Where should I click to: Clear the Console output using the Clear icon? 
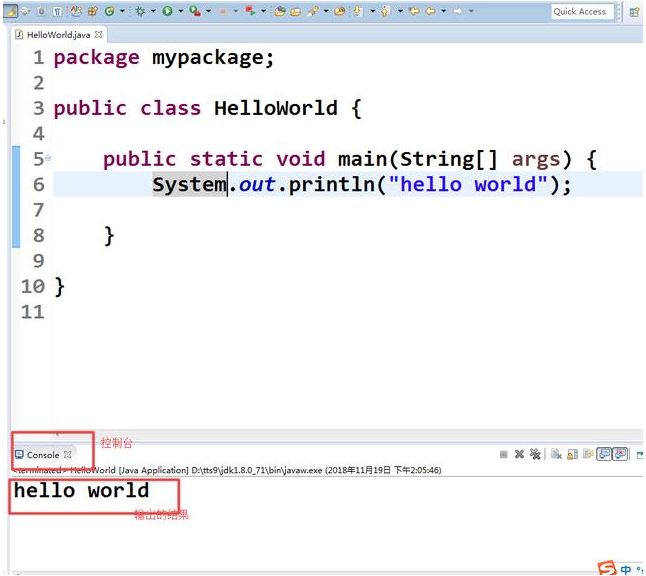pyautogui.click(x=556, y=454)
